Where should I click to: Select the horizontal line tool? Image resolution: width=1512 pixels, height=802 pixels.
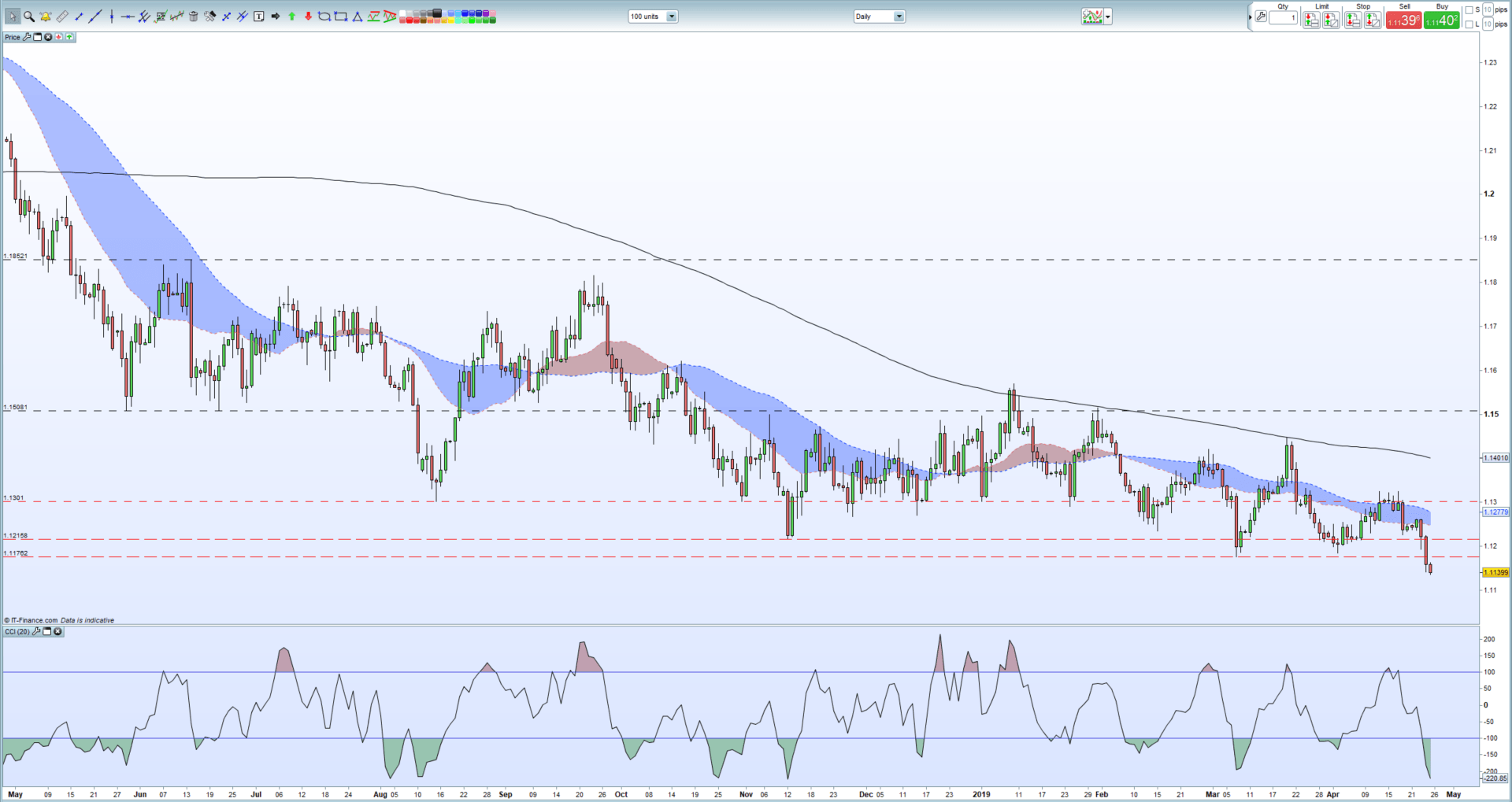[128, 17]
